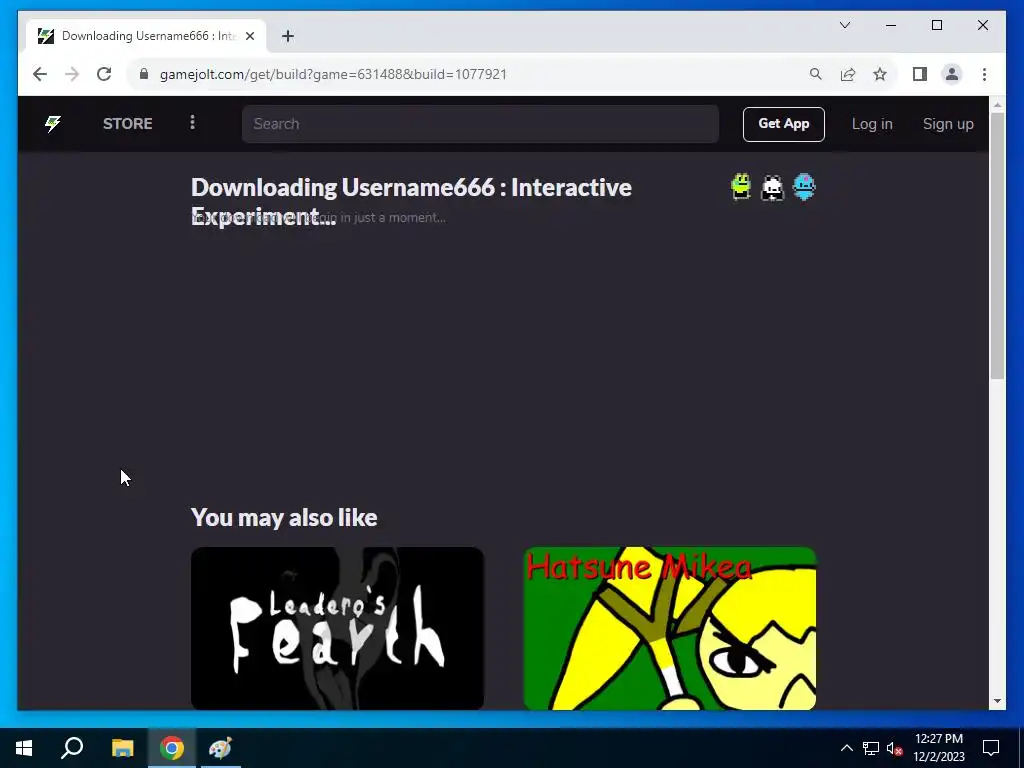Image resolution: width=1024 pixels, height=768 pixels.
Task: Open the STORE page
Action: [x=127, y=123]
